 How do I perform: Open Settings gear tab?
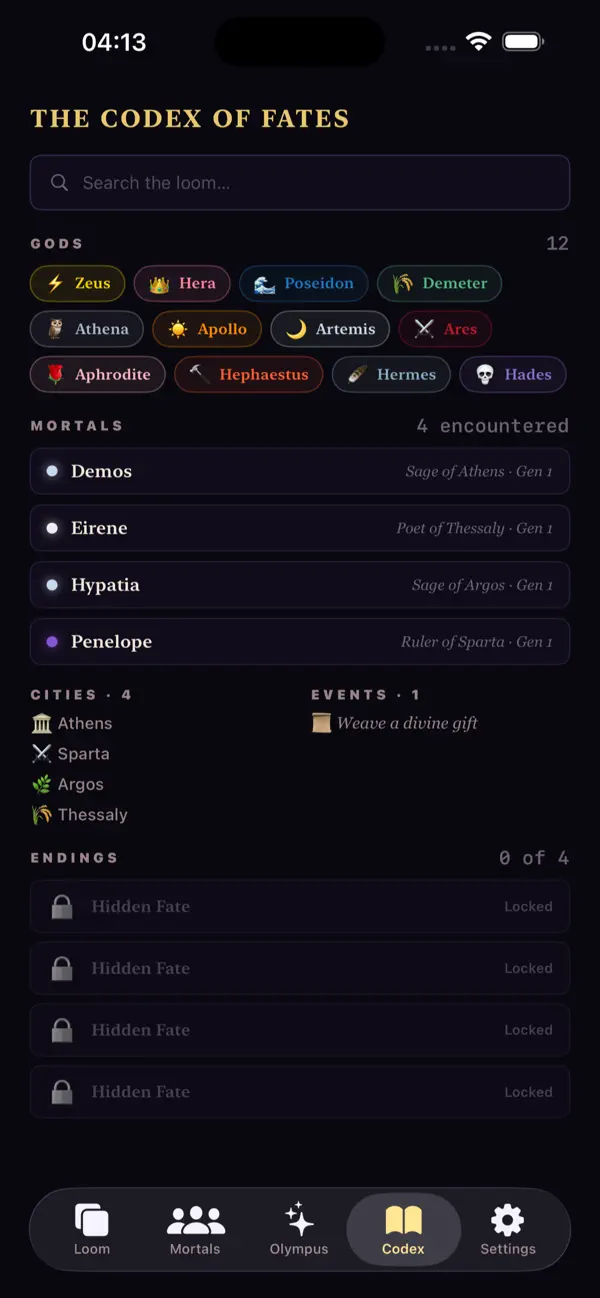pyautogui.click(x=508, y=1220)
